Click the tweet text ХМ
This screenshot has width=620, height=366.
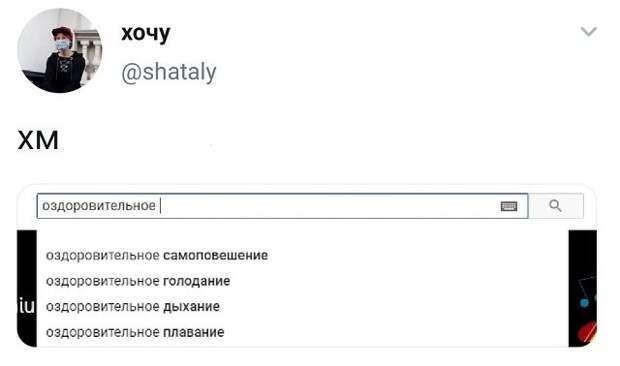click(x=38, y=140)
